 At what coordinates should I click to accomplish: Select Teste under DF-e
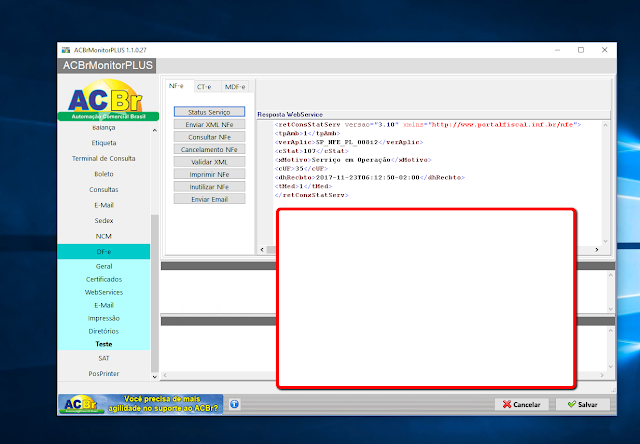pos(104,344)
